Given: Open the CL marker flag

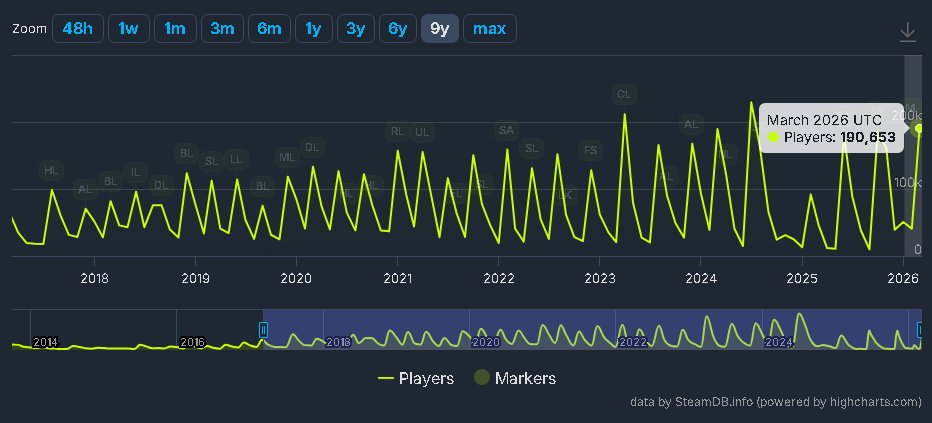Looking at the screenshot, I should coord(624,94).
